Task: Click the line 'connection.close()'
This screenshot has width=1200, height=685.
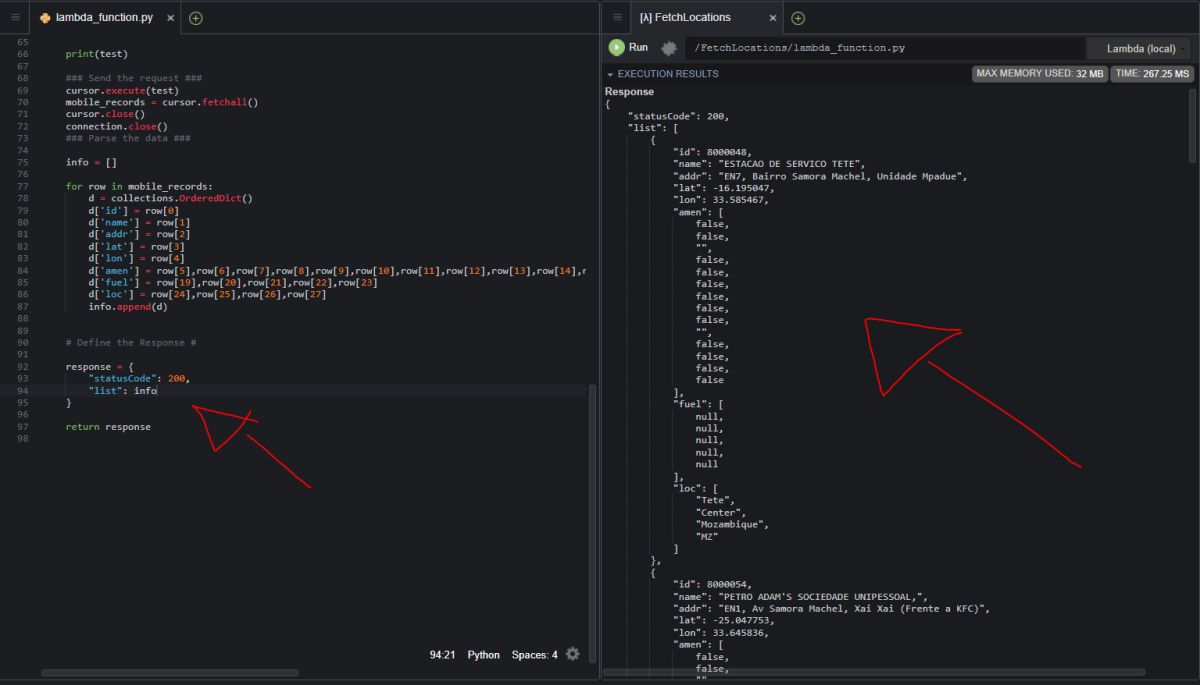Action: (x=117, y=126)
